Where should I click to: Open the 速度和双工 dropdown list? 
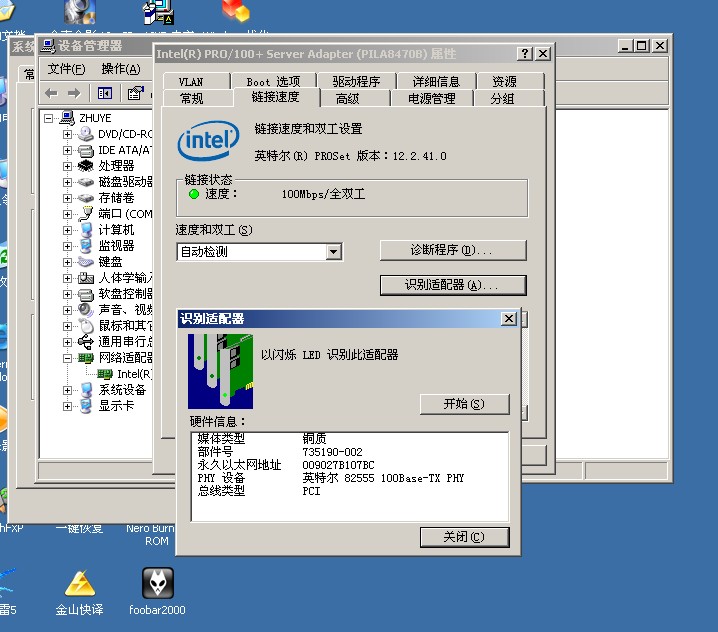pos(334,252)
